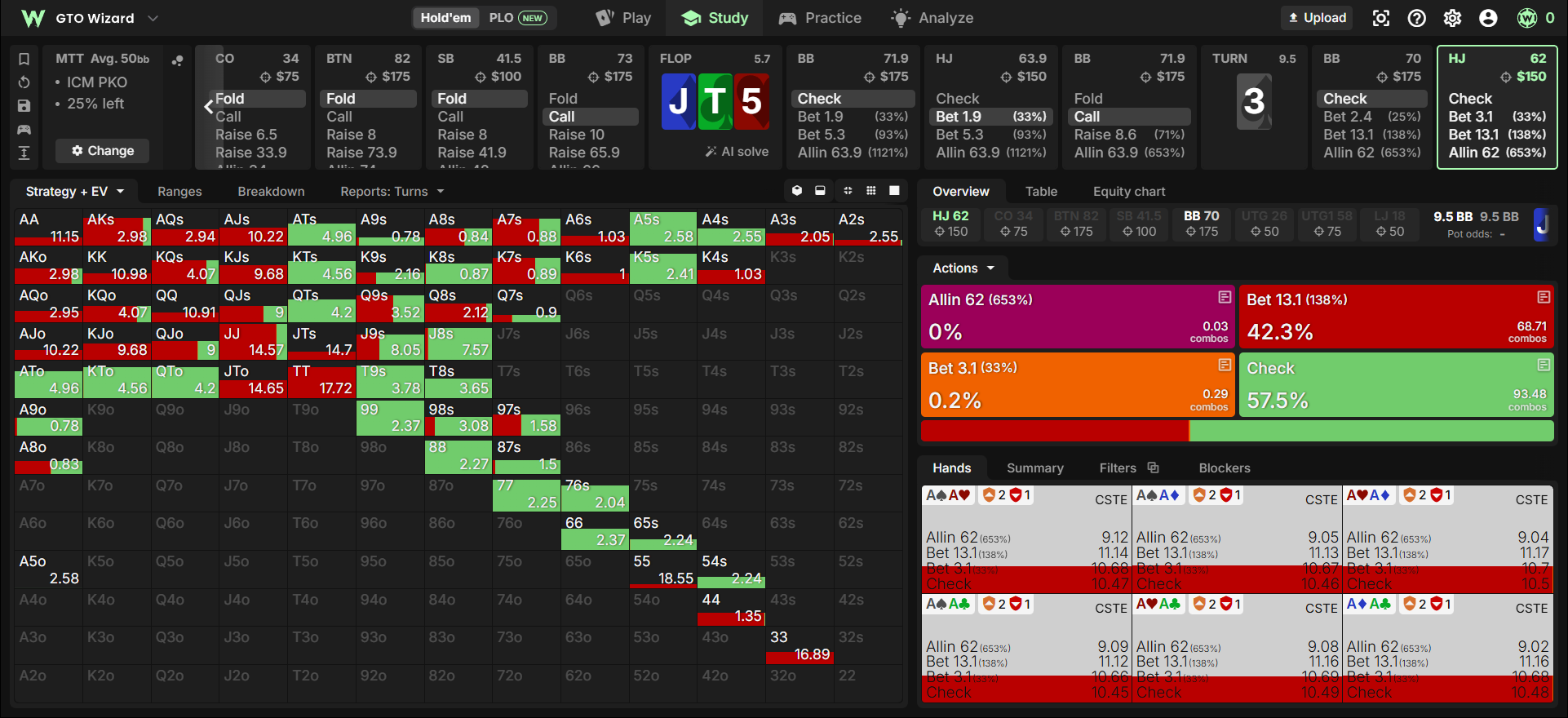
Task: Switch game type to PLO
Action: click(517, 18)
